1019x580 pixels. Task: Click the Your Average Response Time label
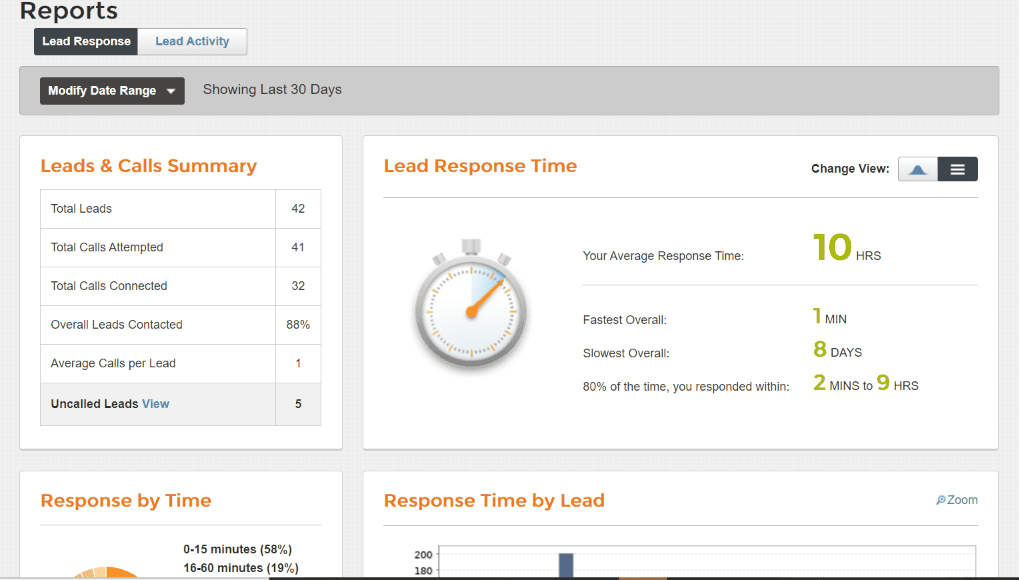[663, 256]
